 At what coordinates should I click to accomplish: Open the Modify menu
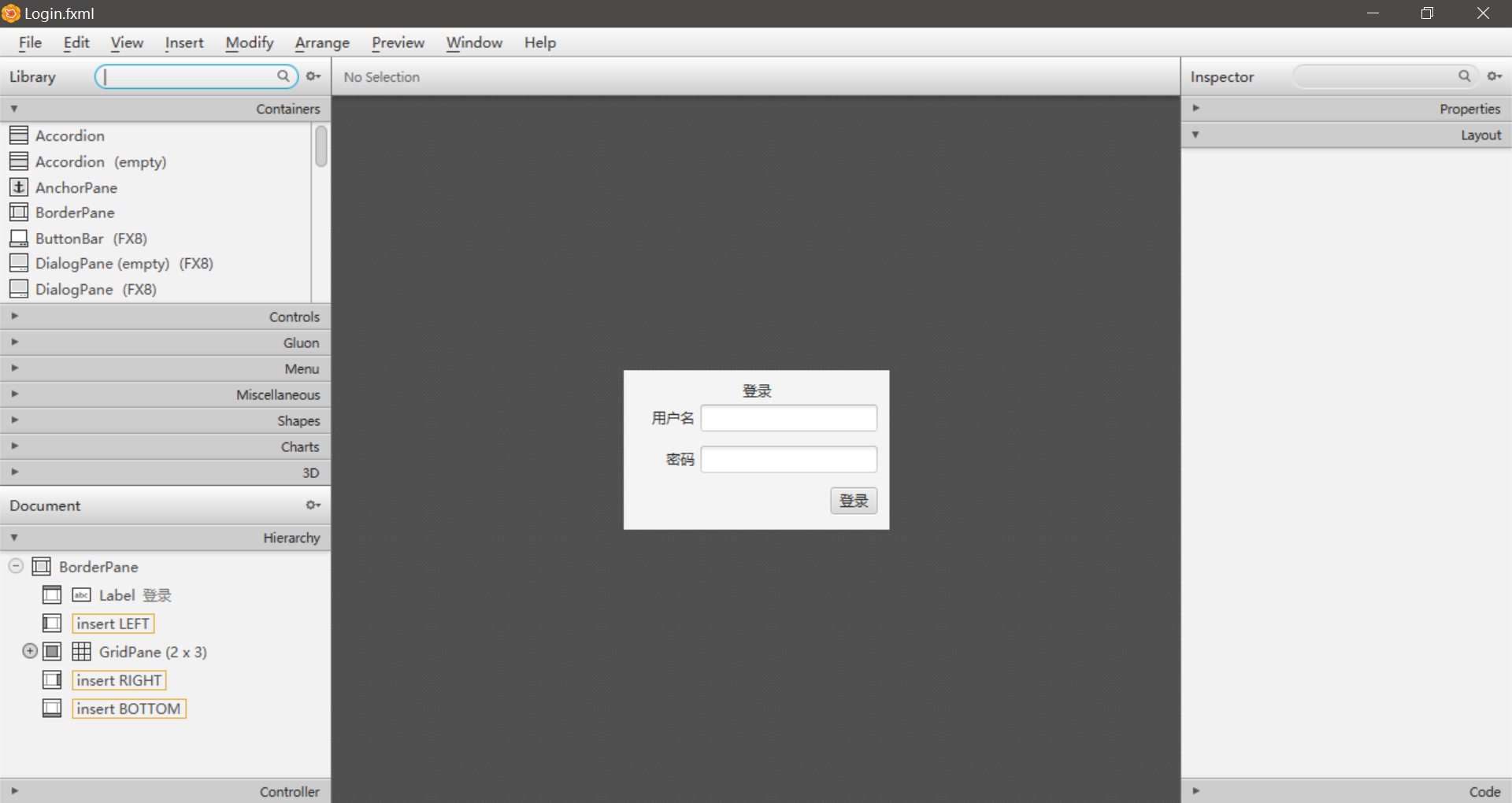click(x=250, y=43)
